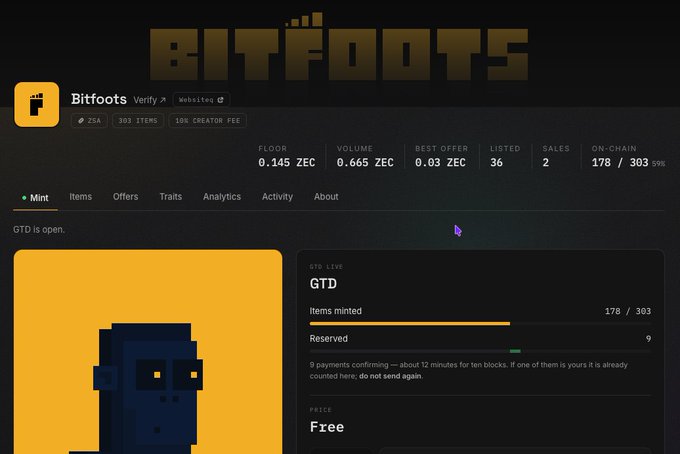Open the Offers tab

coord(125,197)
